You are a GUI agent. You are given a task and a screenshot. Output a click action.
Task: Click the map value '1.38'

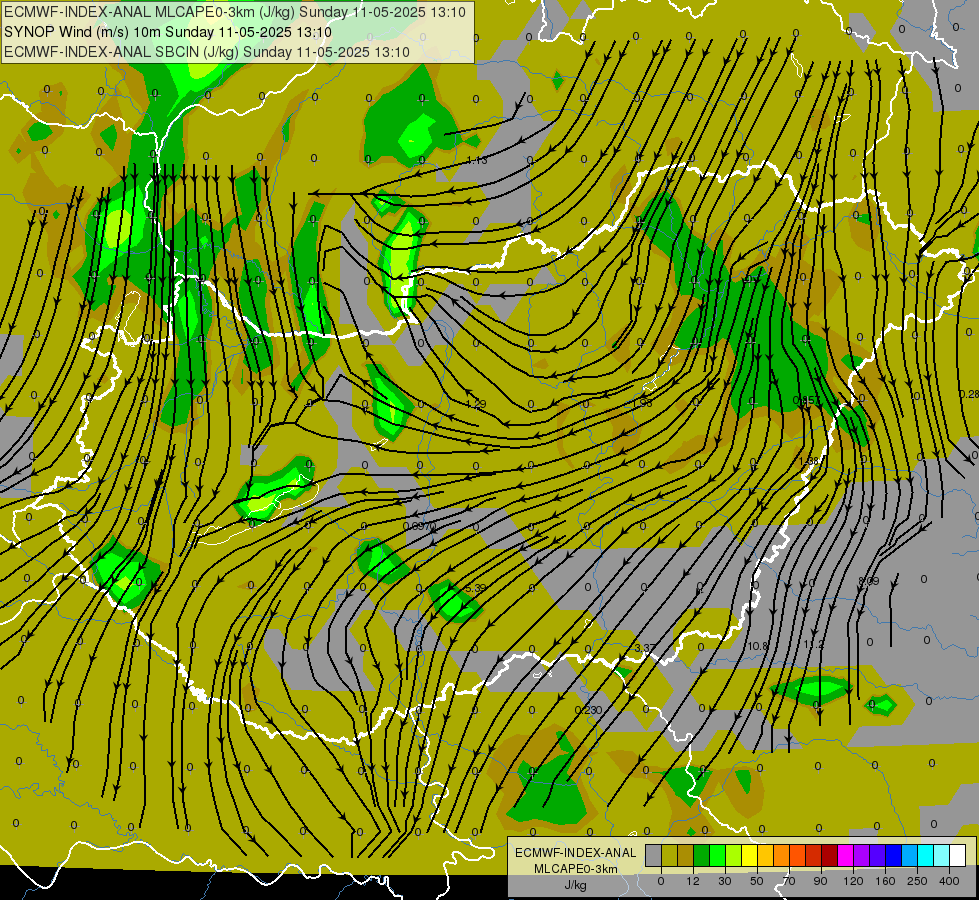[809, 461]
